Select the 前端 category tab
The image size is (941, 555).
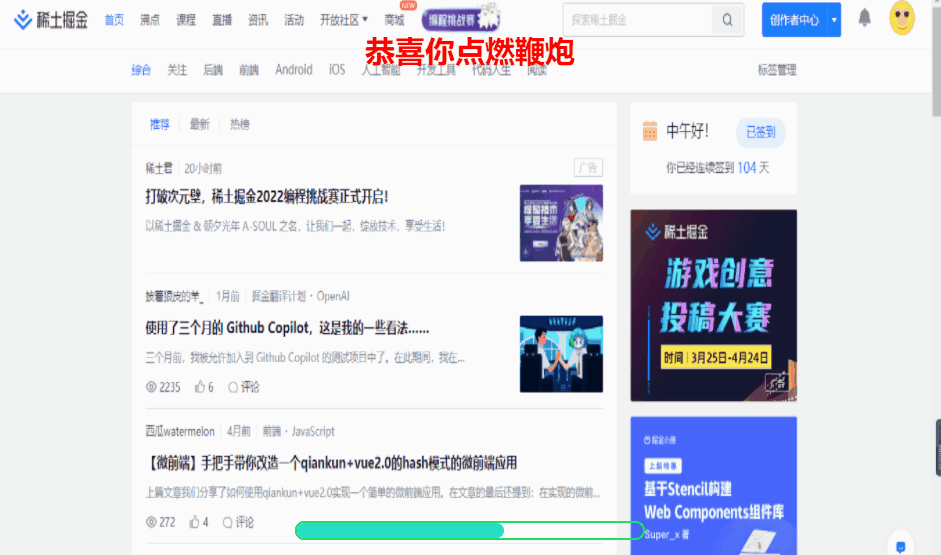pos(249,70)
